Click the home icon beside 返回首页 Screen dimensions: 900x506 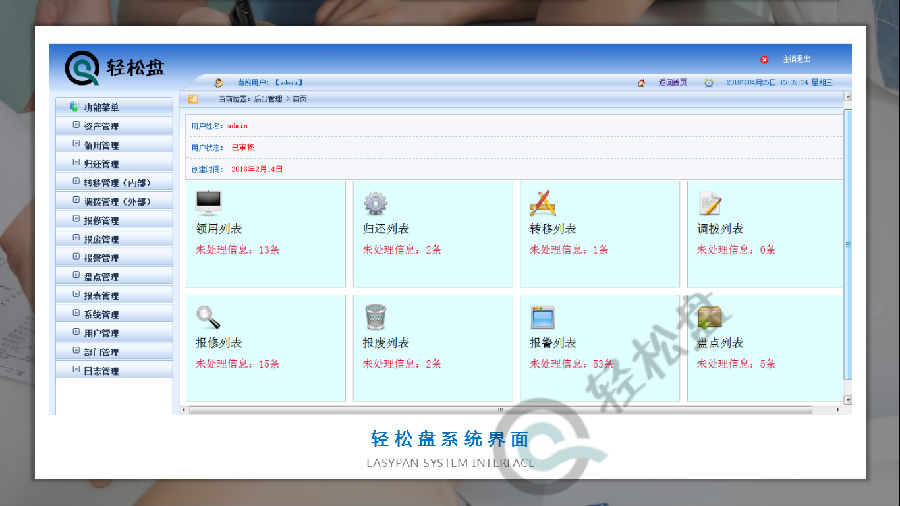pyautogui.click(x=641, y=83)
